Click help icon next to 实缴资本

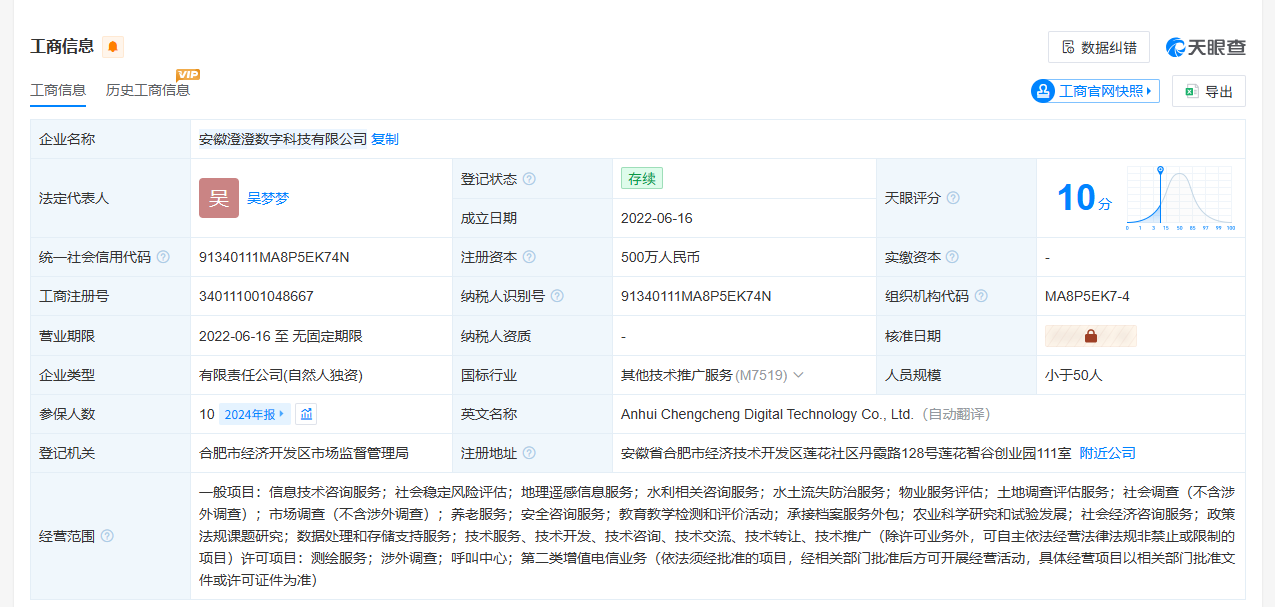point(952,257)
